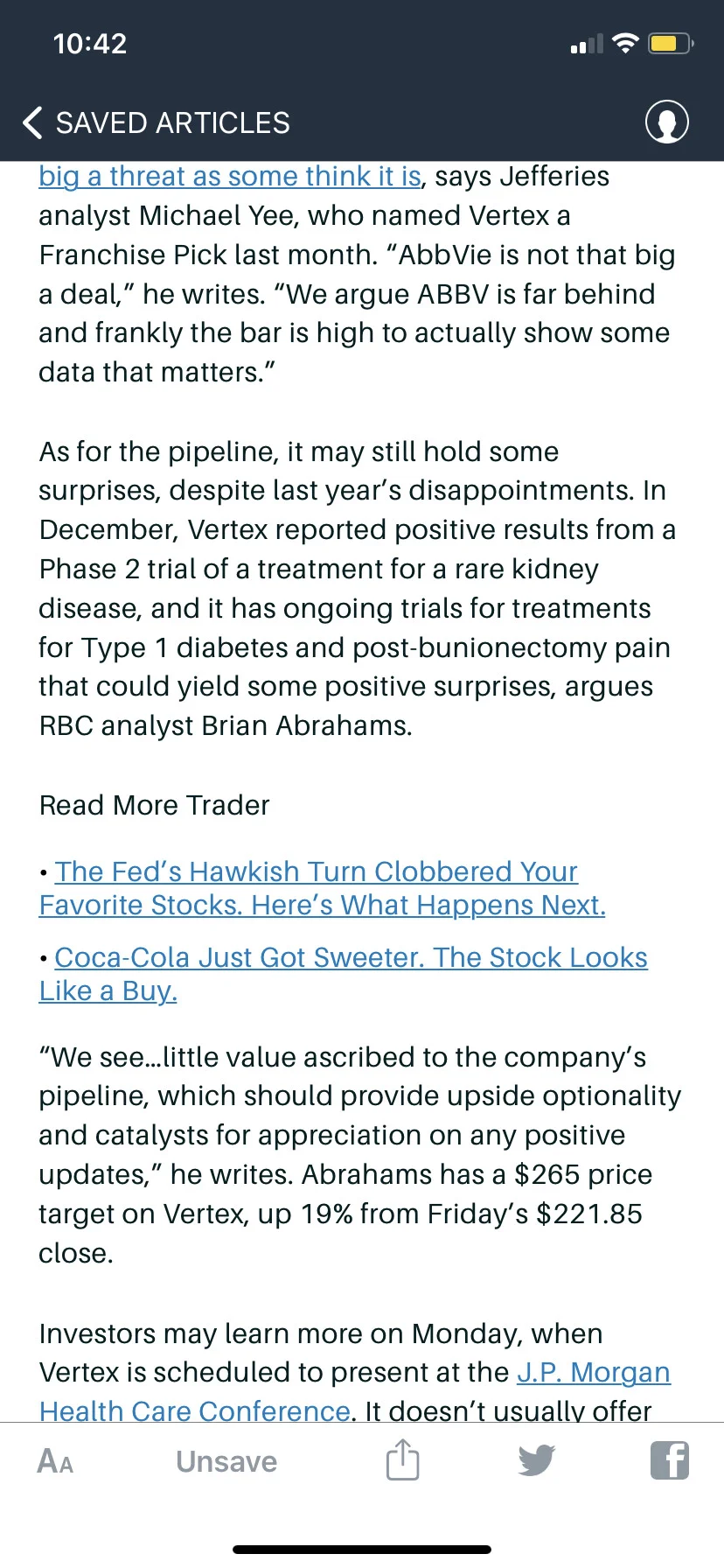Open the user profile icon
Screen dimensions: 724x1568
[666, 122]
